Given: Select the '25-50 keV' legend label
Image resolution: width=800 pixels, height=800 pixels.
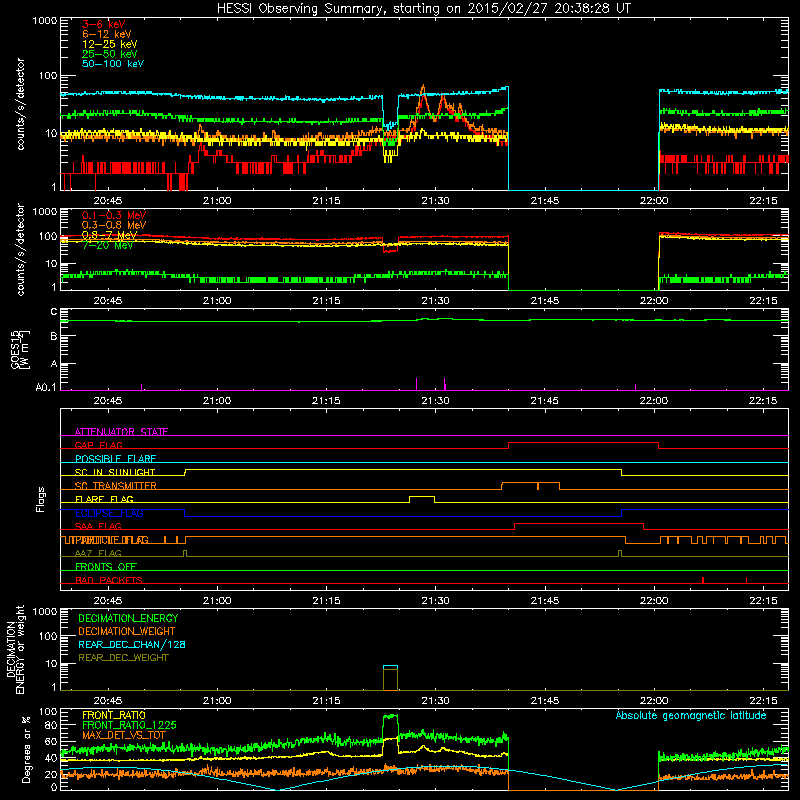Looking at the screenshot, I should click(110, 54).
